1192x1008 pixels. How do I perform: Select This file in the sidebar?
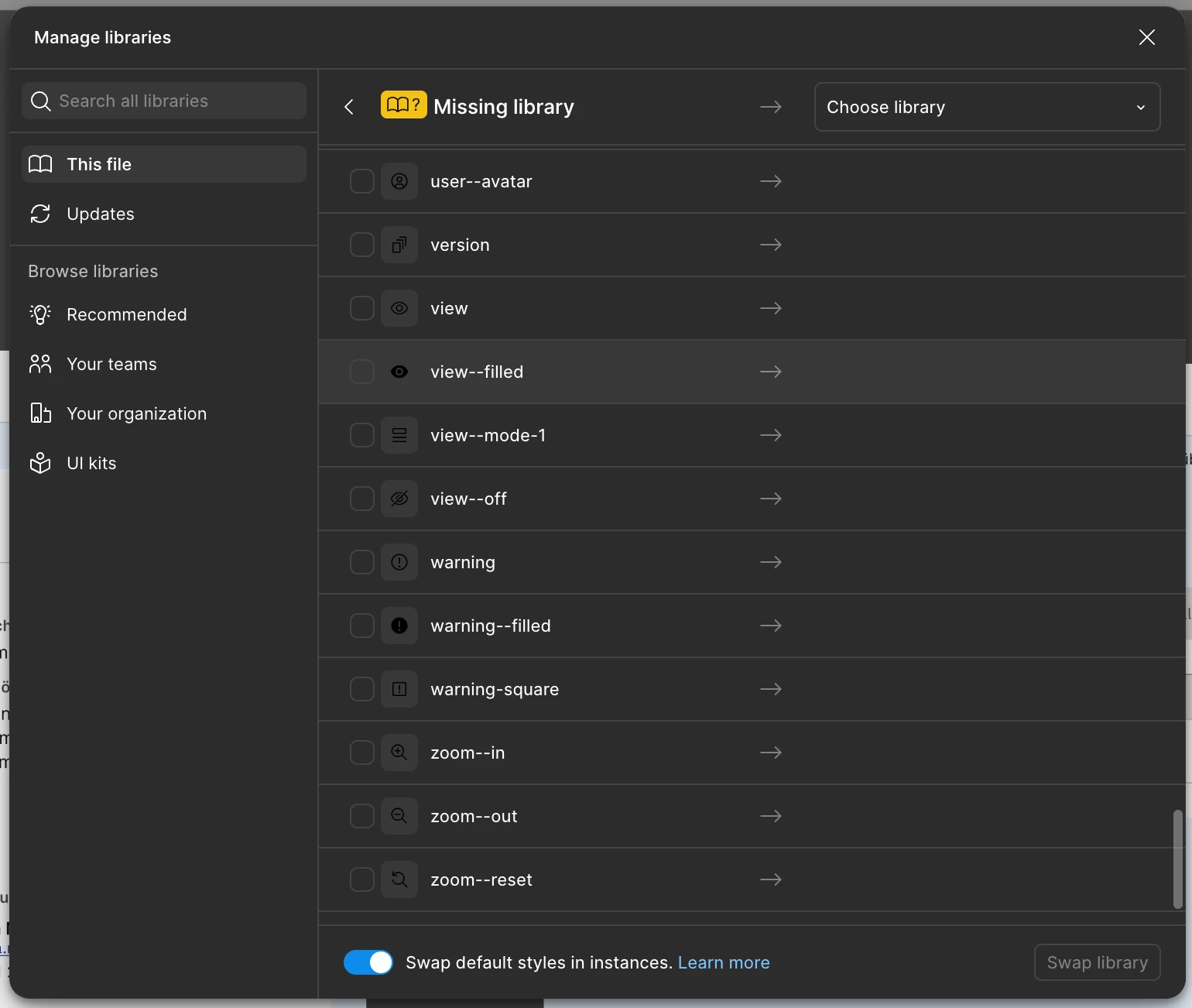[164, 164]
